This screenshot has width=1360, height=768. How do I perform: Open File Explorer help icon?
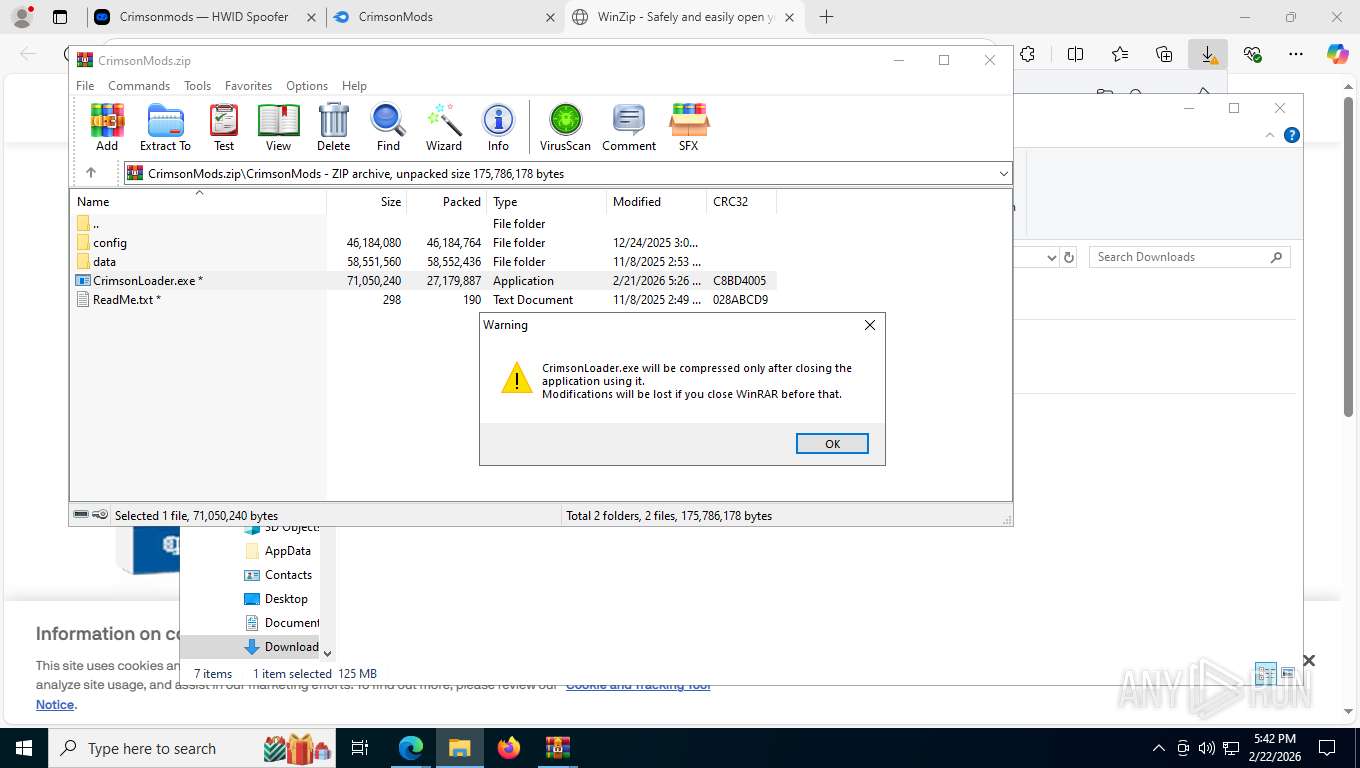point(1292,135)
